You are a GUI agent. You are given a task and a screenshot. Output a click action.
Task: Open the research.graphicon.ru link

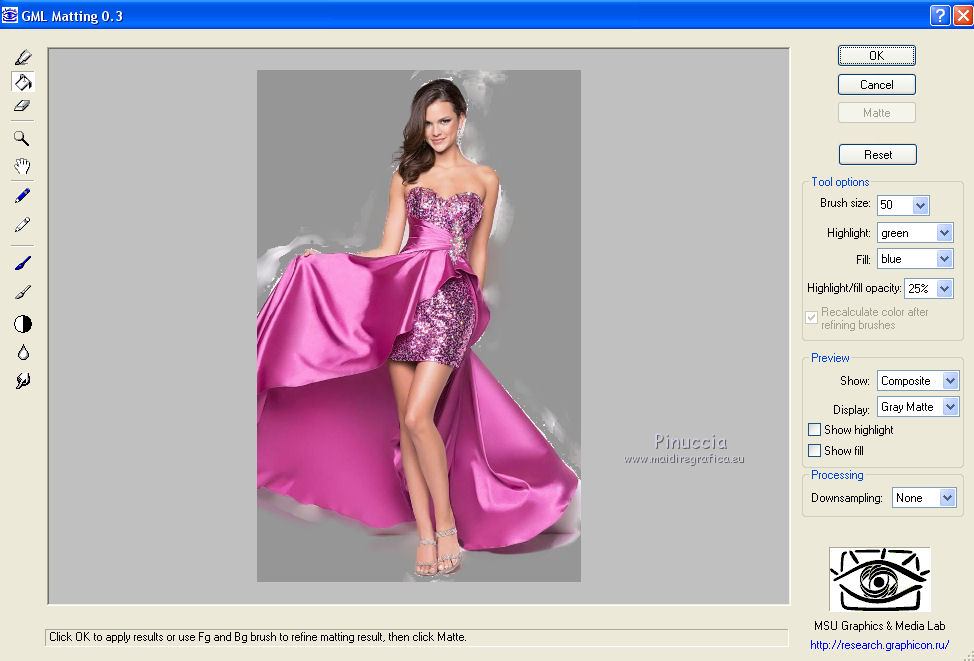coord(880,645)
